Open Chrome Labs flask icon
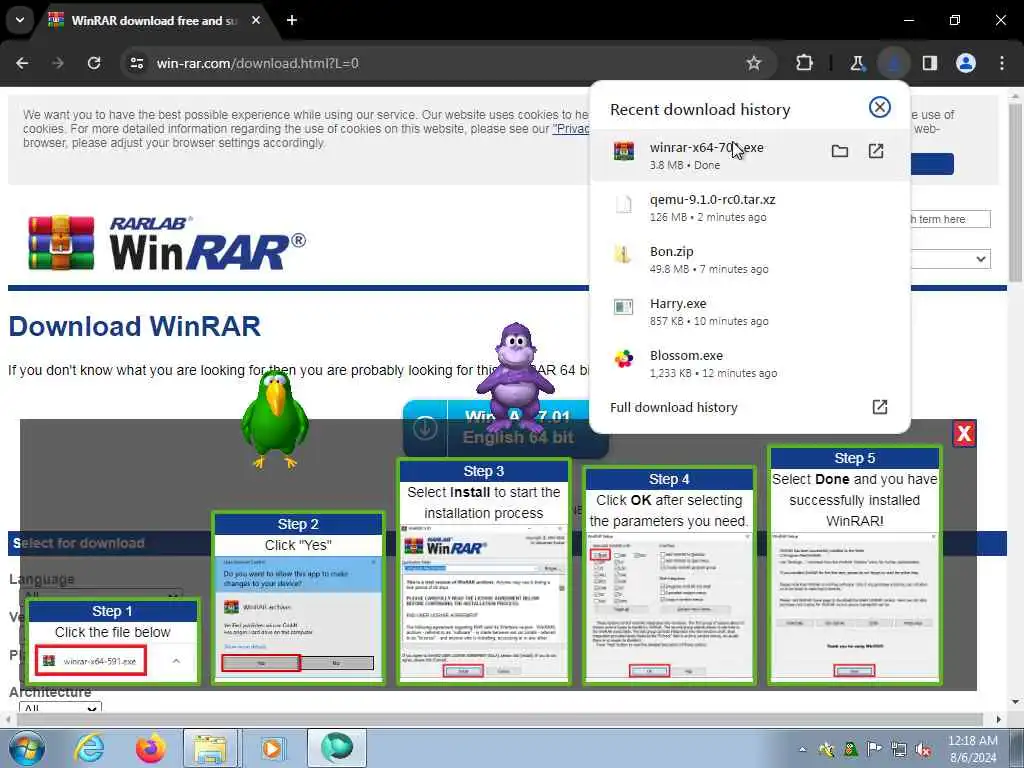 click(x=857, y=63)
